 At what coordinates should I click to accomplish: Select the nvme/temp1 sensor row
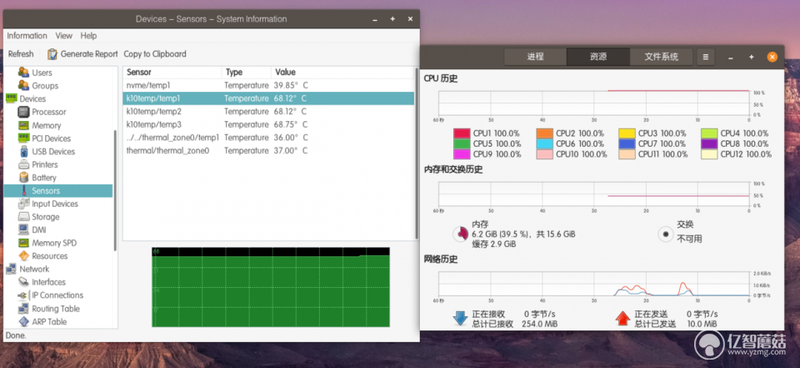click(x=268, y=85)
